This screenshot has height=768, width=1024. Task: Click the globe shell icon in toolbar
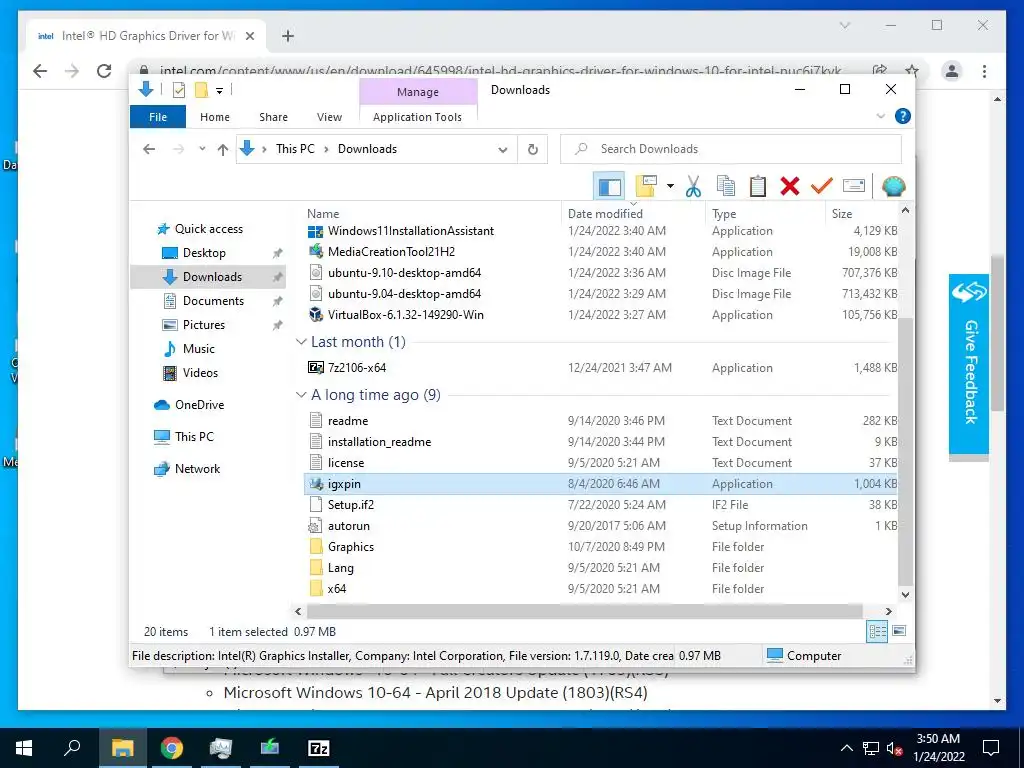pyautogui.click(x=893, y=187)
